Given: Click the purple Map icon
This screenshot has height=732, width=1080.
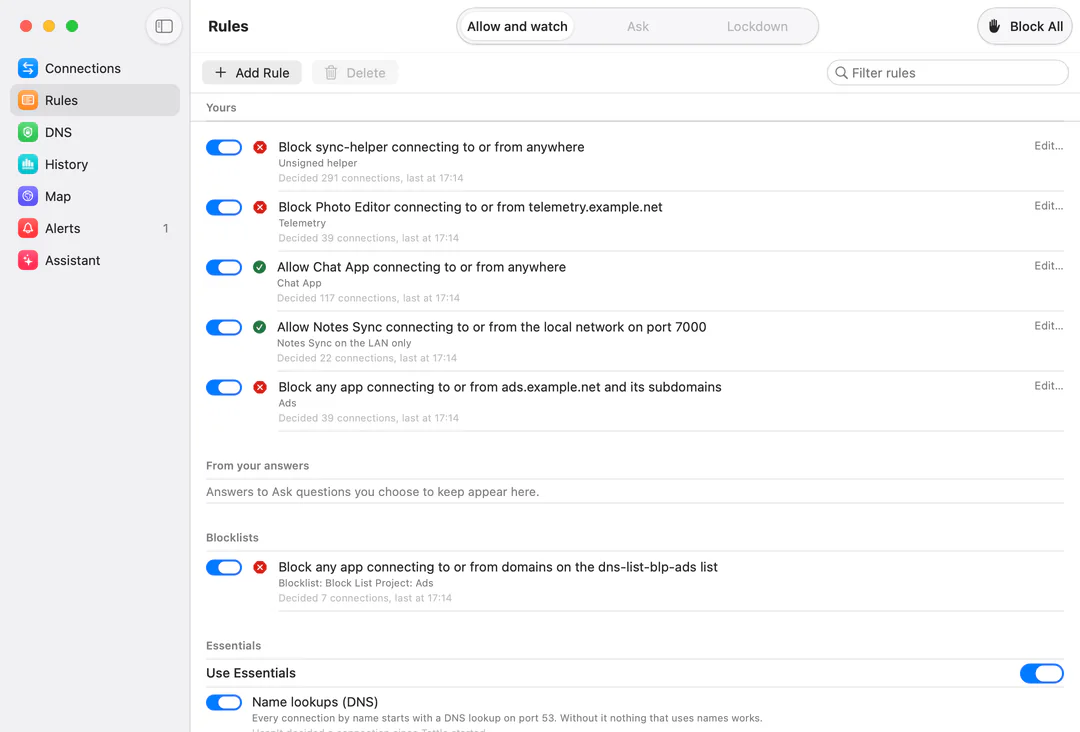Looking at the screenshot, I should pos(28,196).
